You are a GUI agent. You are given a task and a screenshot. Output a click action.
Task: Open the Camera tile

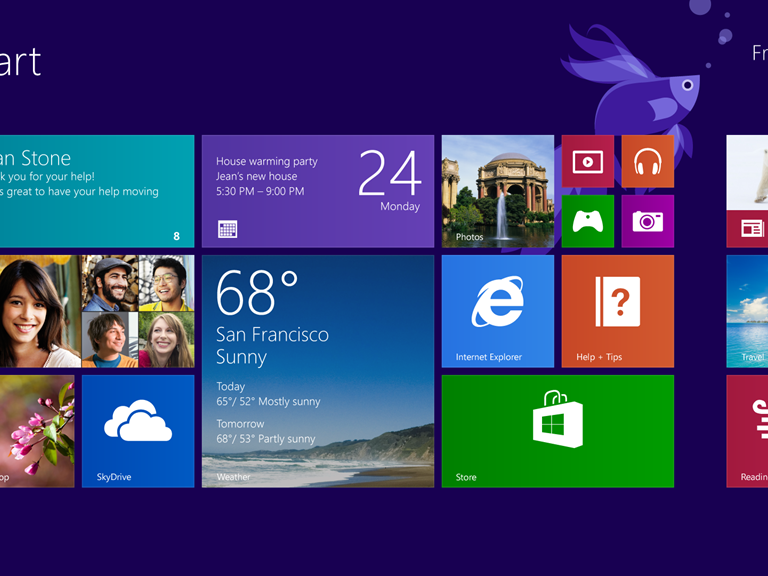[648, 221]
